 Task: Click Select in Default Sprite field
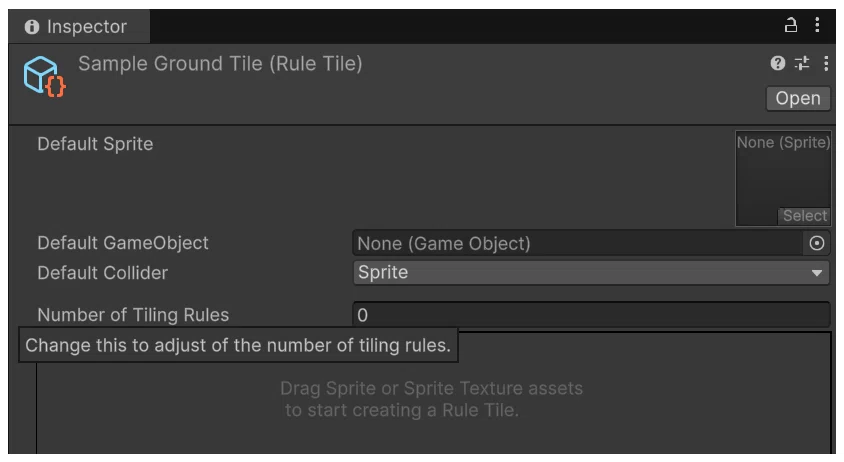tap(804, 216)
